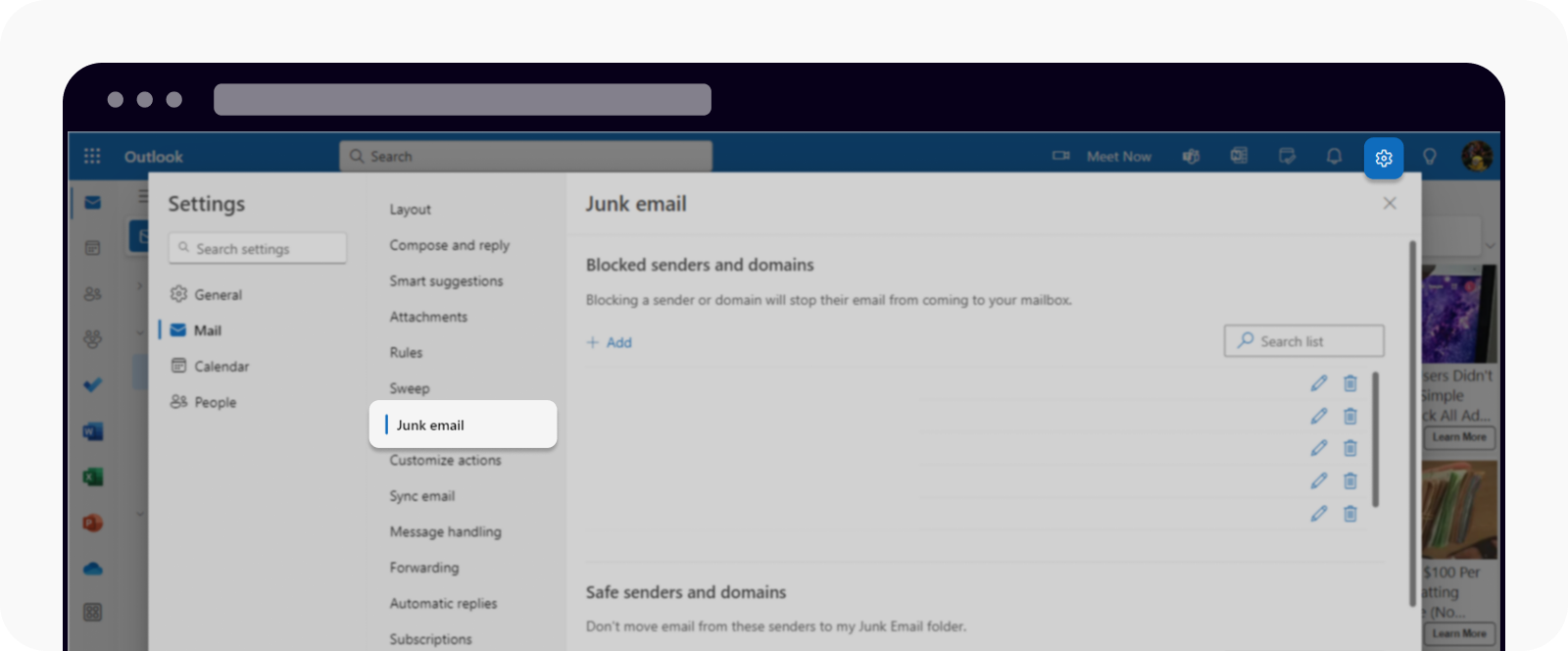
Task: Edit the second blocked sender entry
Action: (1319, 416)
